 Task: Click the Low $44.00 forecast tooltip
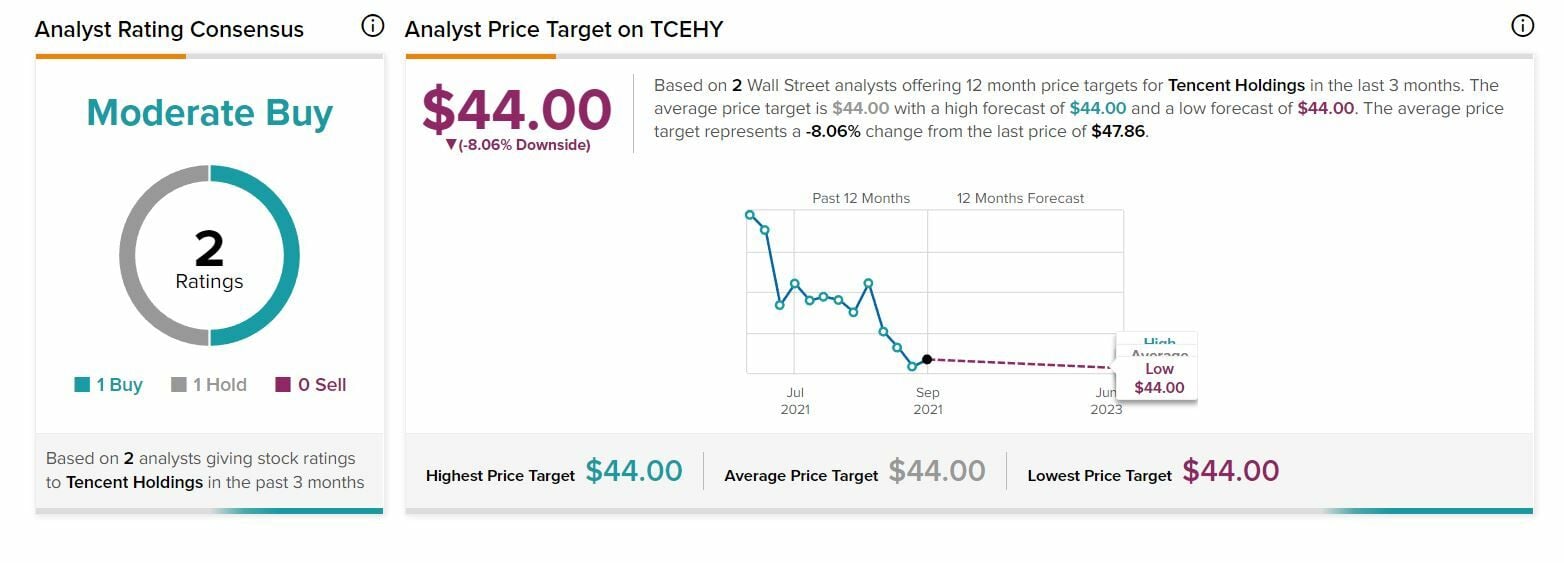pos(1159,378)
